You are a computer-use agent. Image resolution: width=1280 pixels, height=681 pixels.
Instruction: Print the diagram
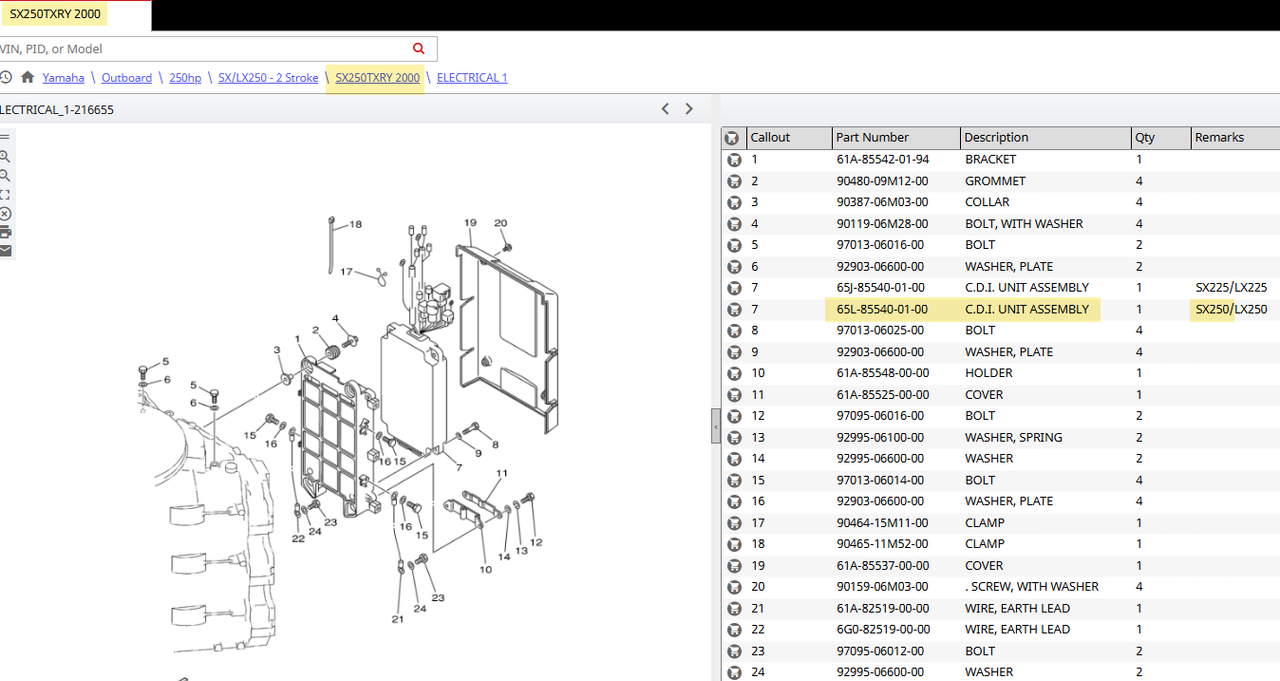coord(5,232)
